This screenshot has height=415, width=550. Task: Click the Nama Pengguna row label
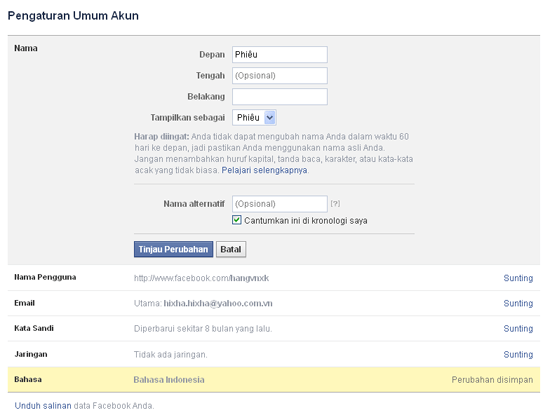(45, 277)
